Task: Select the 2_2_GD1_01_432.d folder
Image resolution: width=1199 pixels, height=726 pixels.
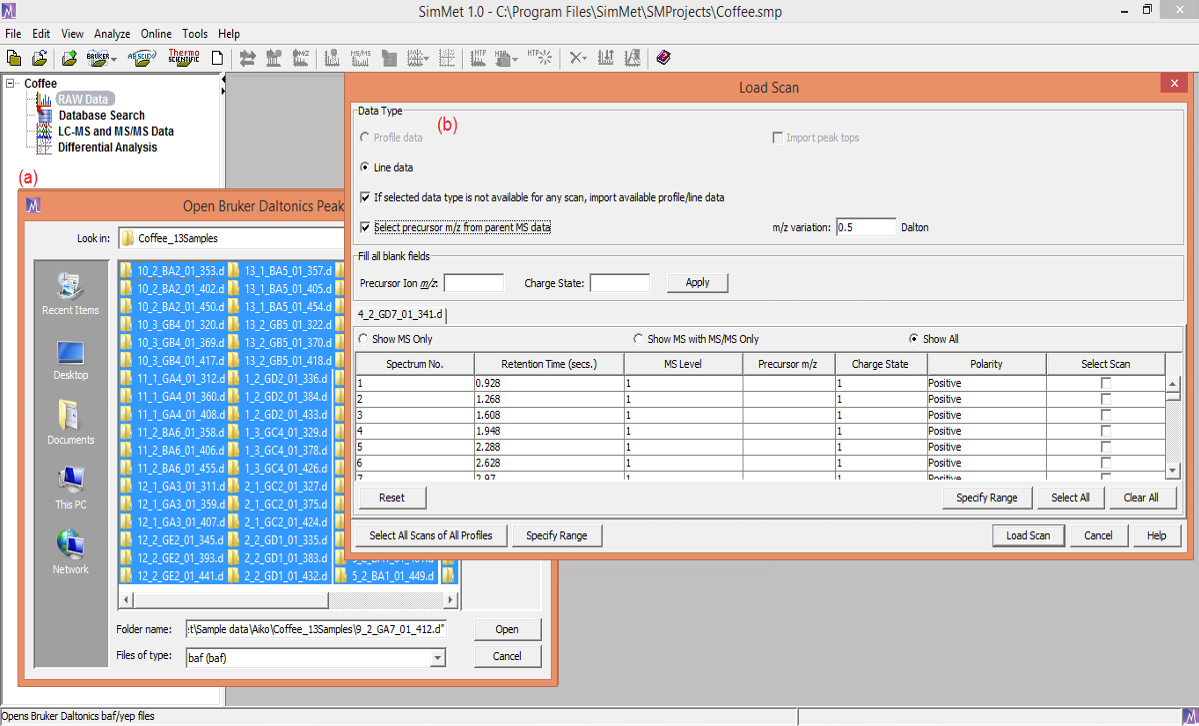Action: (x=279, y=575)
